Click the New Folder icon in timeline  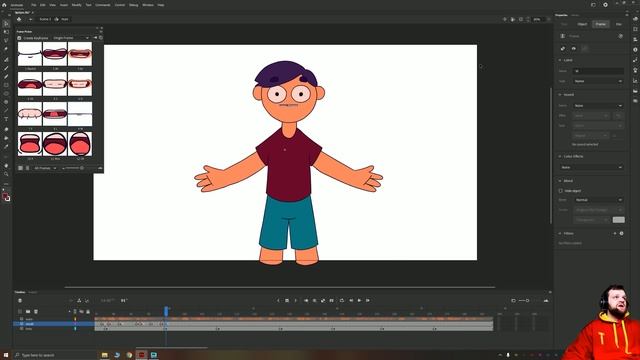(x=28, y=311)
